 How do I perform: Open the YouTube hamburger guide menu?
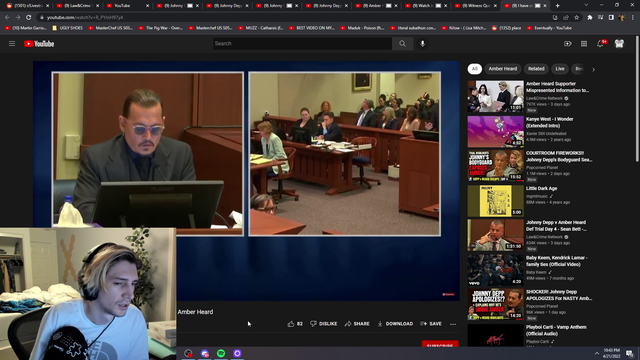tap(12, 44)
